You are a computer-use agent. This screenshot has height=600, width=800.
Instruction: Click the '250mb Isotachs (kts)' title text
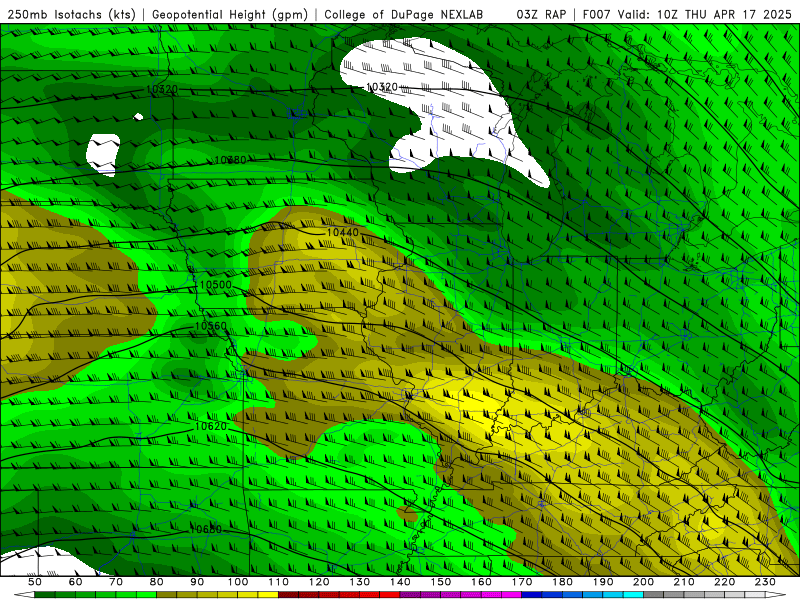click(71, 14)
